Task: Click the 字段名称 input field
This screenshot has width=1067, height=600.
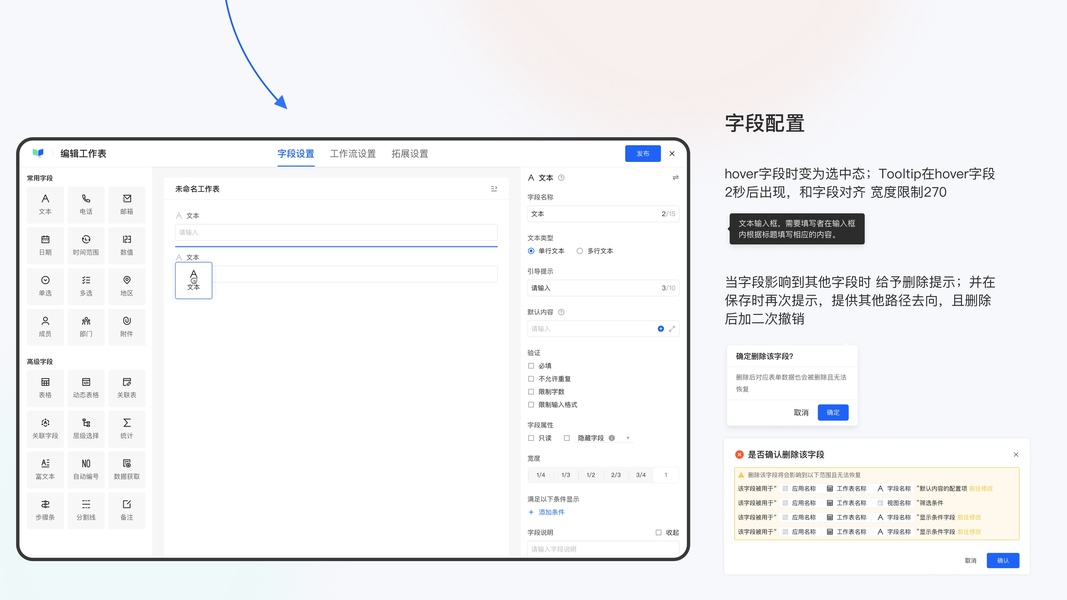Action: tap(603, 214)
